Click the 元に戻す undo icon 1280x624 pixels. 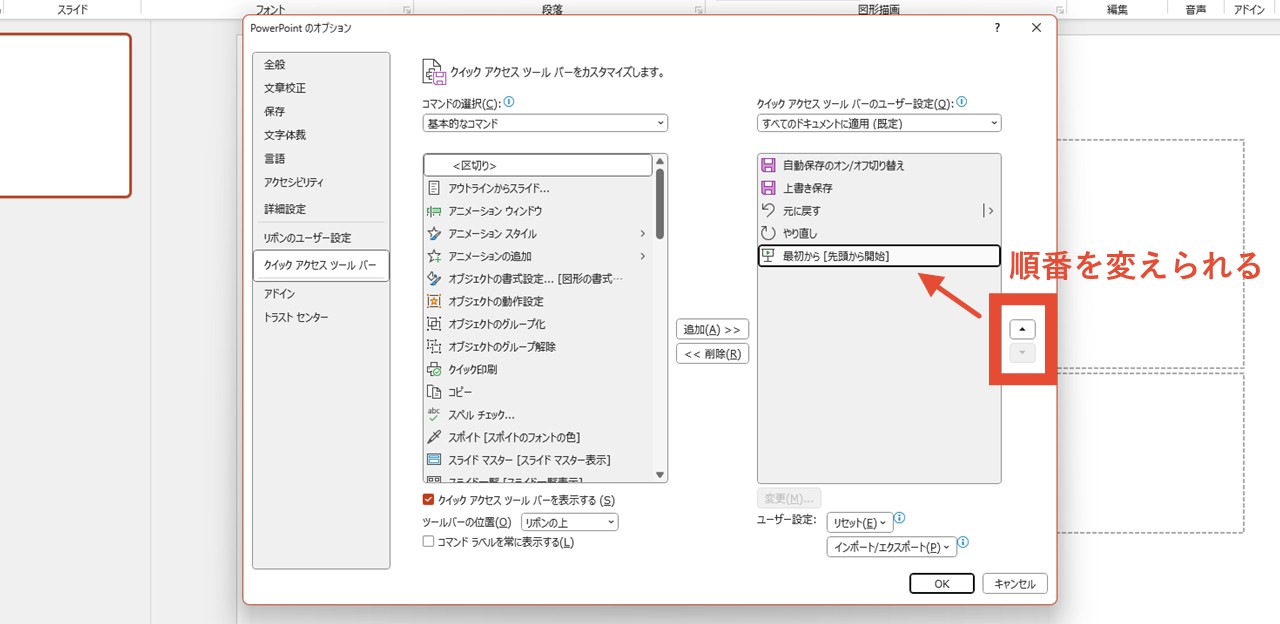[x=768, y=211]
